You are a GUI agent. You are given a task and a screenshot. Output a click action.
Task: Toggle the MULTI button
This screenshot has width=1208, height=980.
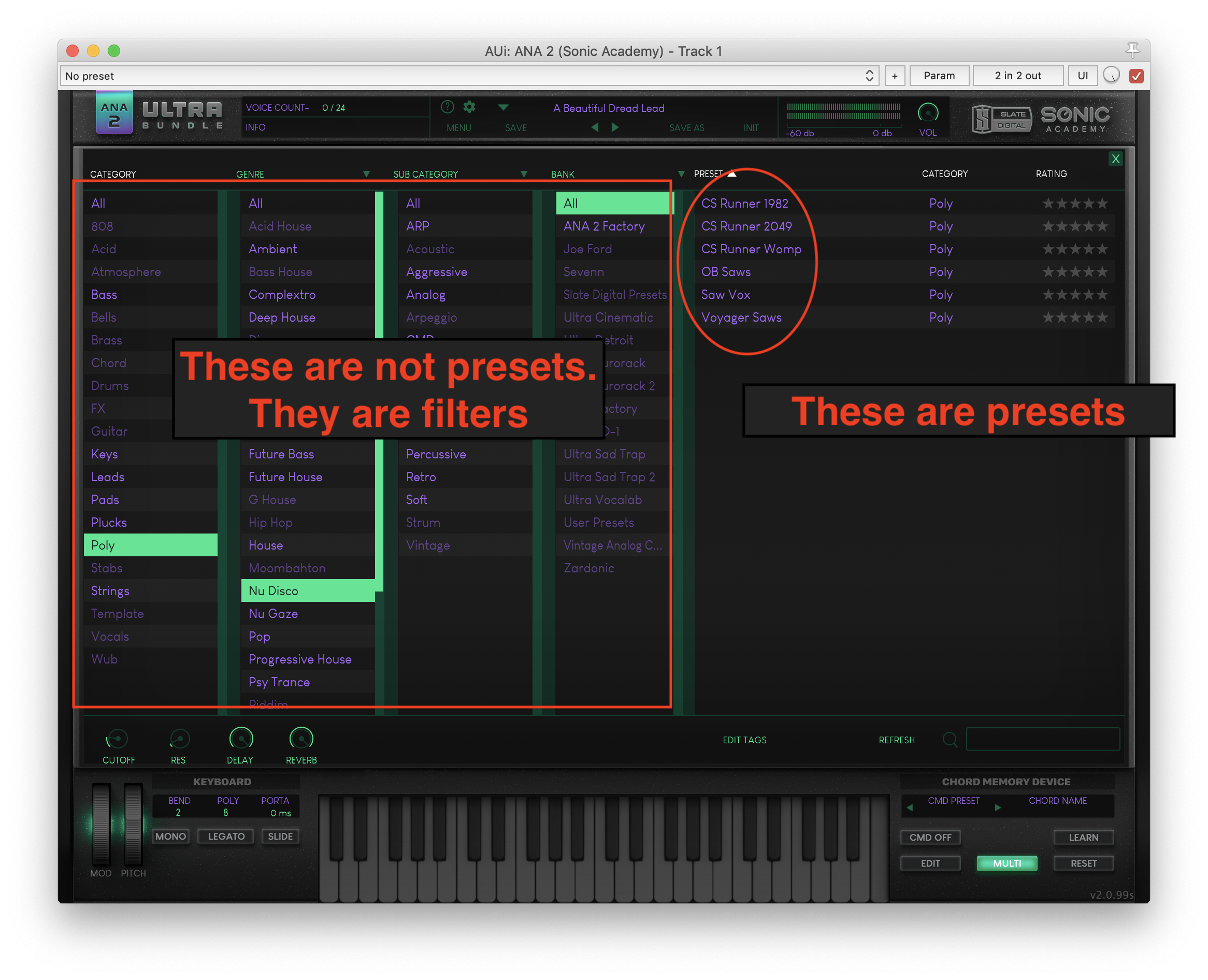coord(1006,863)
